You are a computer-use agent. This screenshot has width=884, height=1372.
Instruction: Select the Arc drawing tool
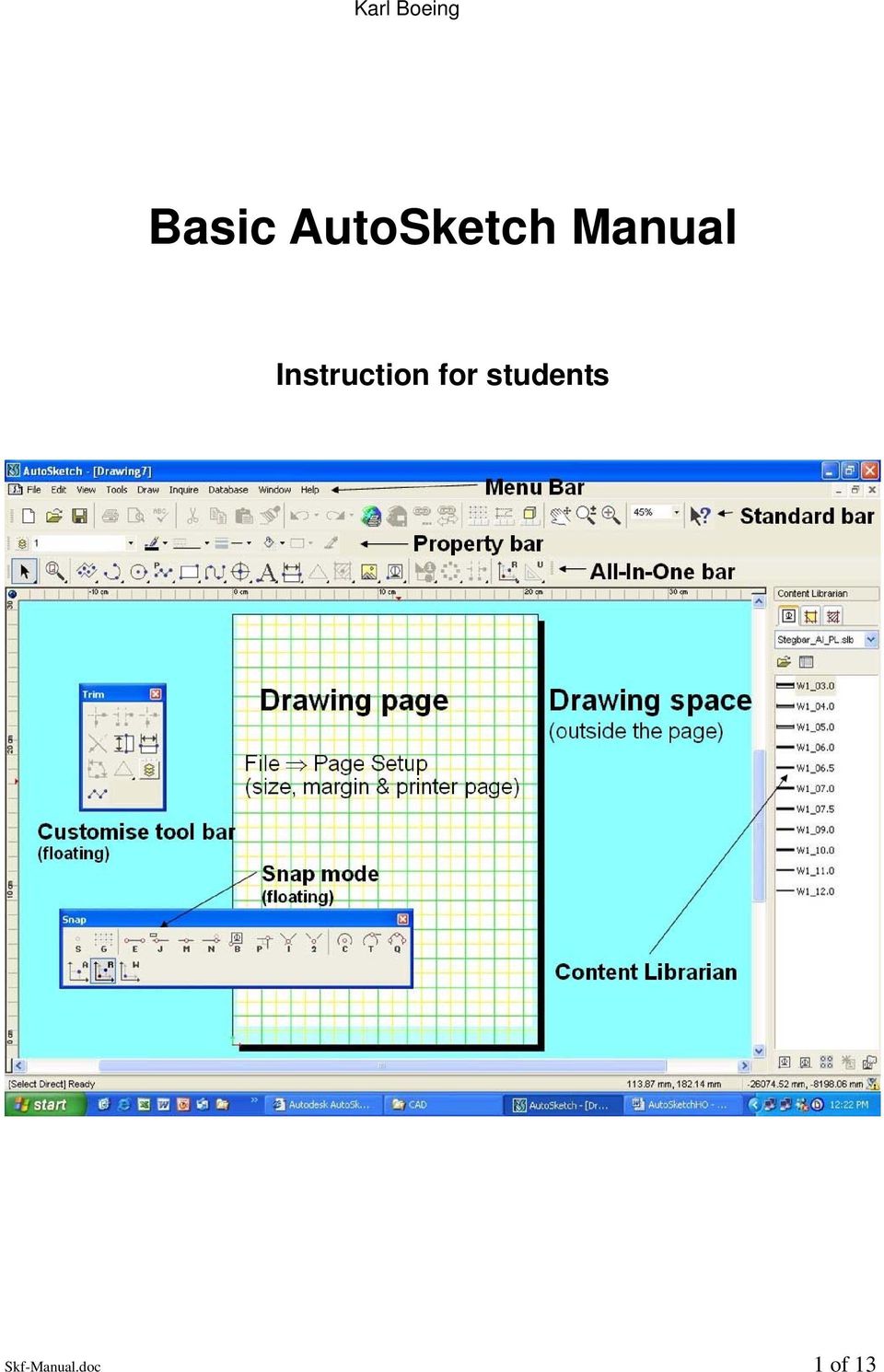112,572
